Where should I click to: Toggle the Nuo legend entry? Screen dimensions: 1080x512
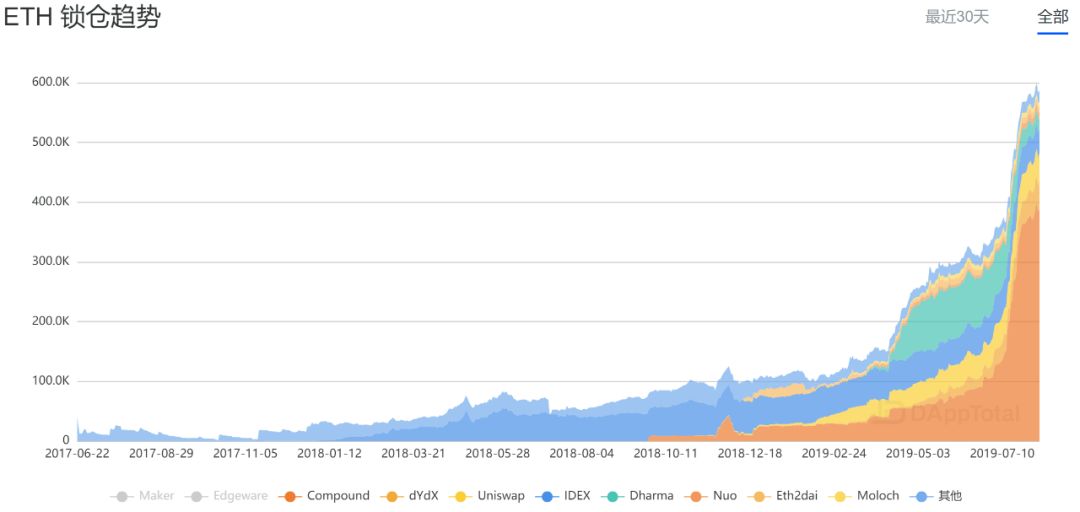[x=709, y=495]
